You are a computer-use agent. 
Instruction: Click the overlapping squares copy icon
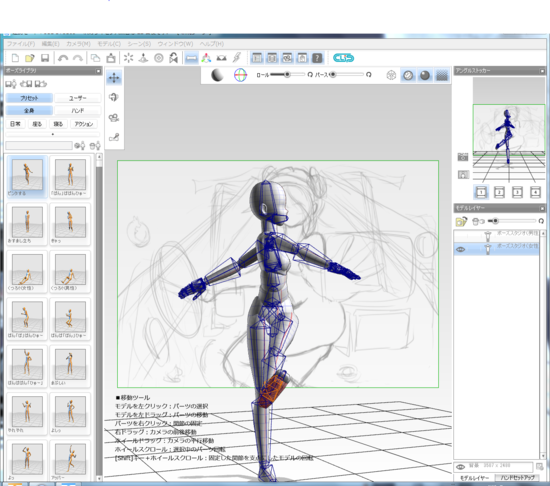95,58
